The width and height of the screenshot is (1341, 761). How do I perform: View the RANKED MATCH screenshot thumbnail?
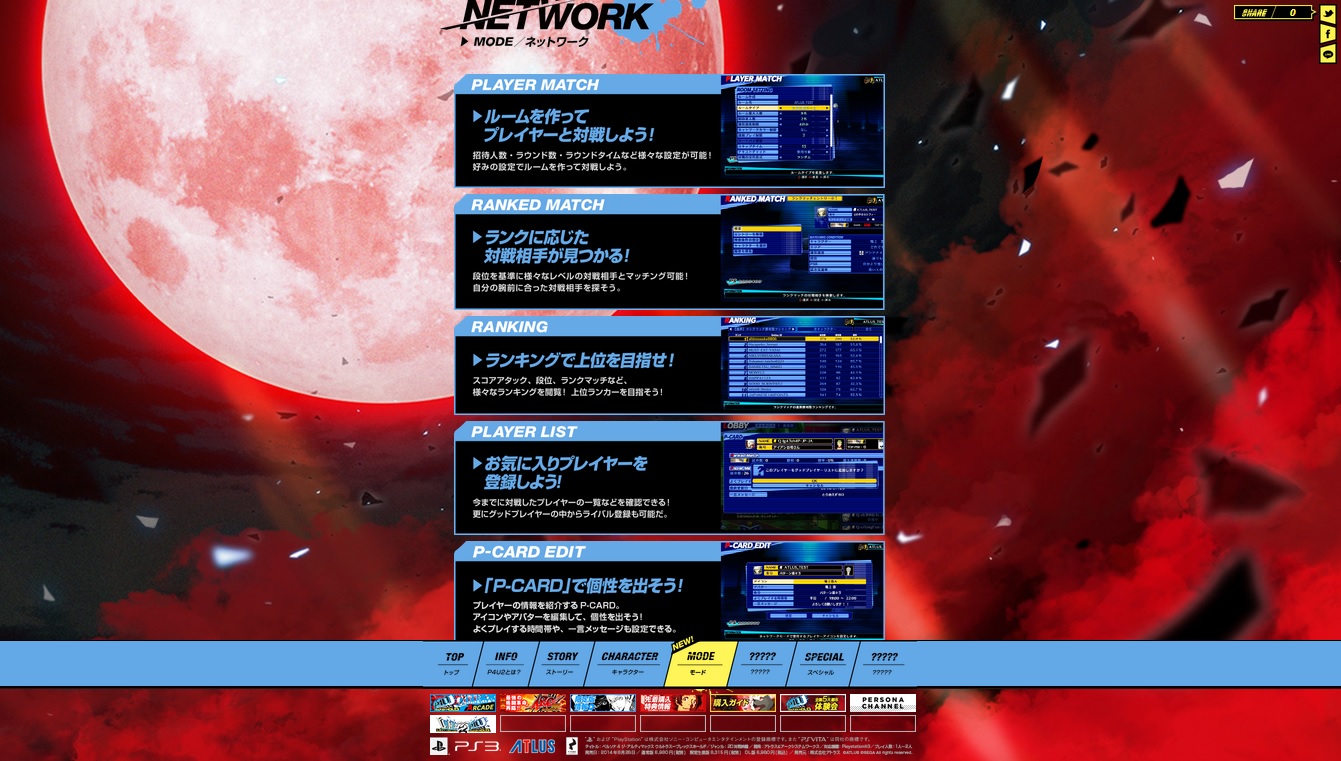[x=803, y=251]
